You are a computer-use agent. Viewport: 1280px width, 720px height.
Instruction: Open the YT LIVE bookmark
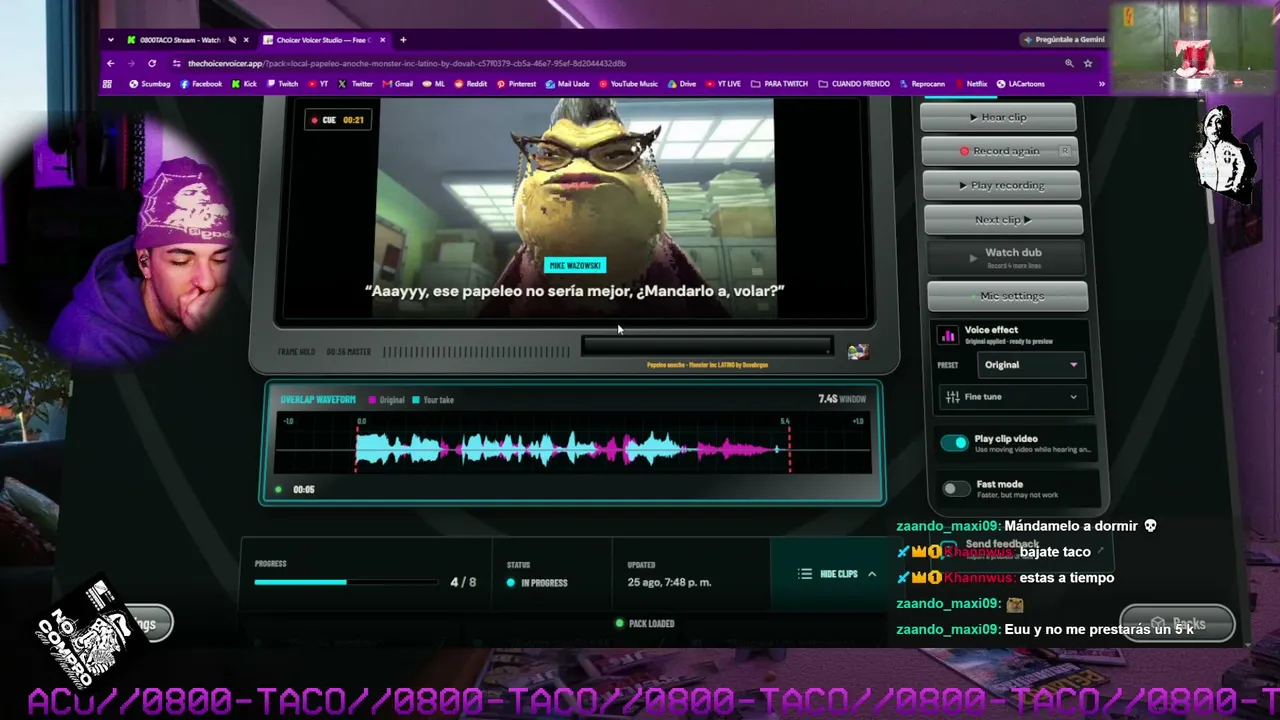pyautogui.click(x=723, y=84)
